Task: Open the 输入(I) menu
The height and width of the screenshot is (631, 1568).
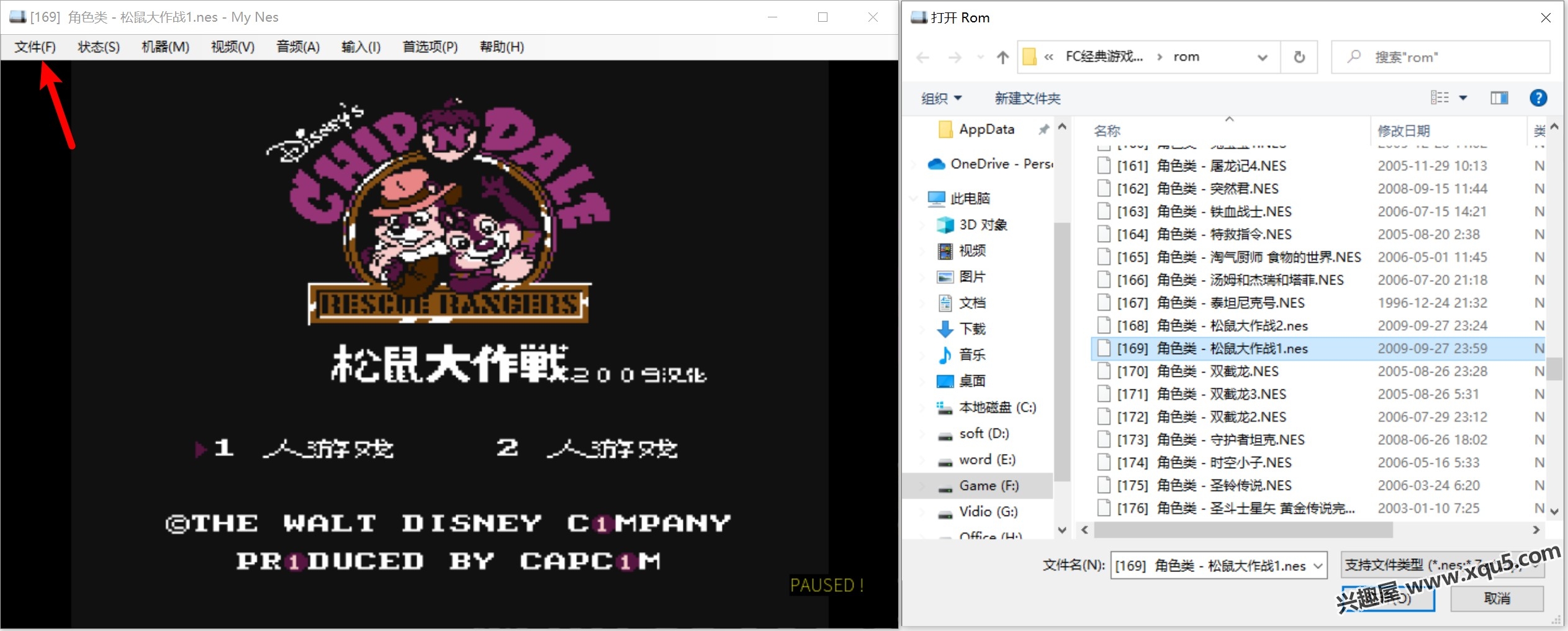Action: click(x=361, y=47)
